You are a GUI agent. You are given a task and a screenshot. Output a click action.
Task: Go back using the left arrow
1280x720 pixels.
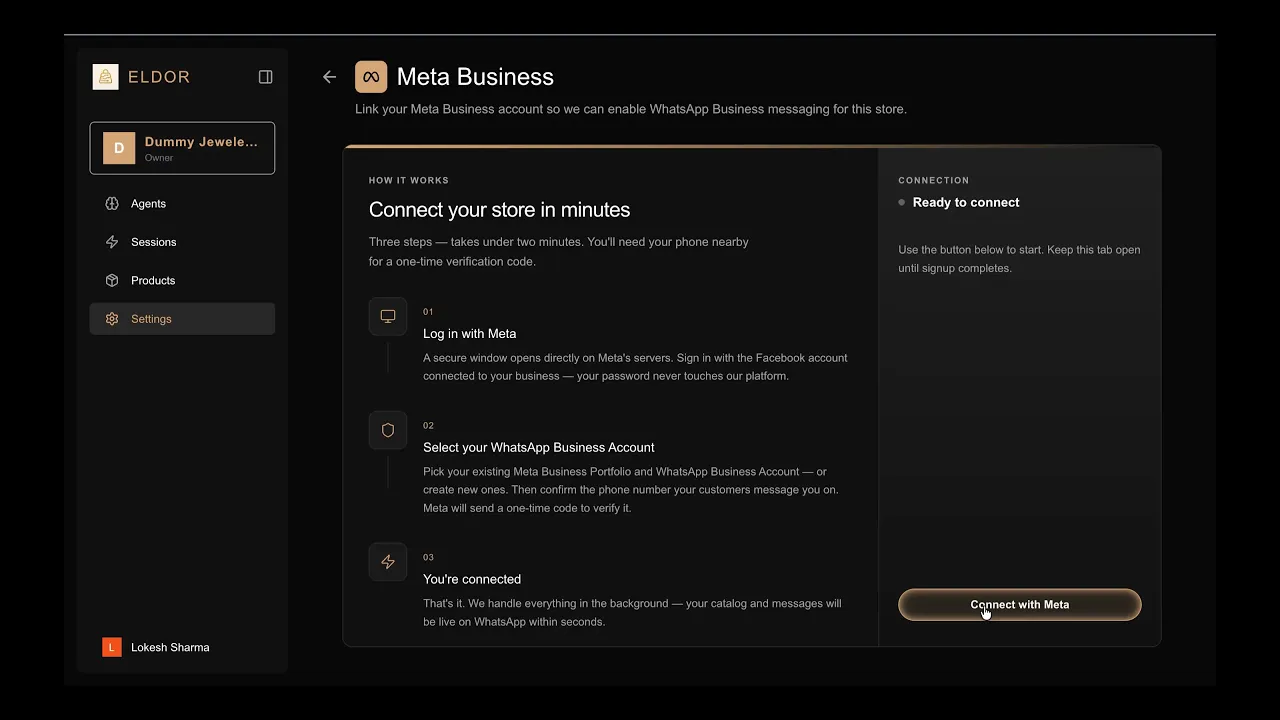click(329, 77)
